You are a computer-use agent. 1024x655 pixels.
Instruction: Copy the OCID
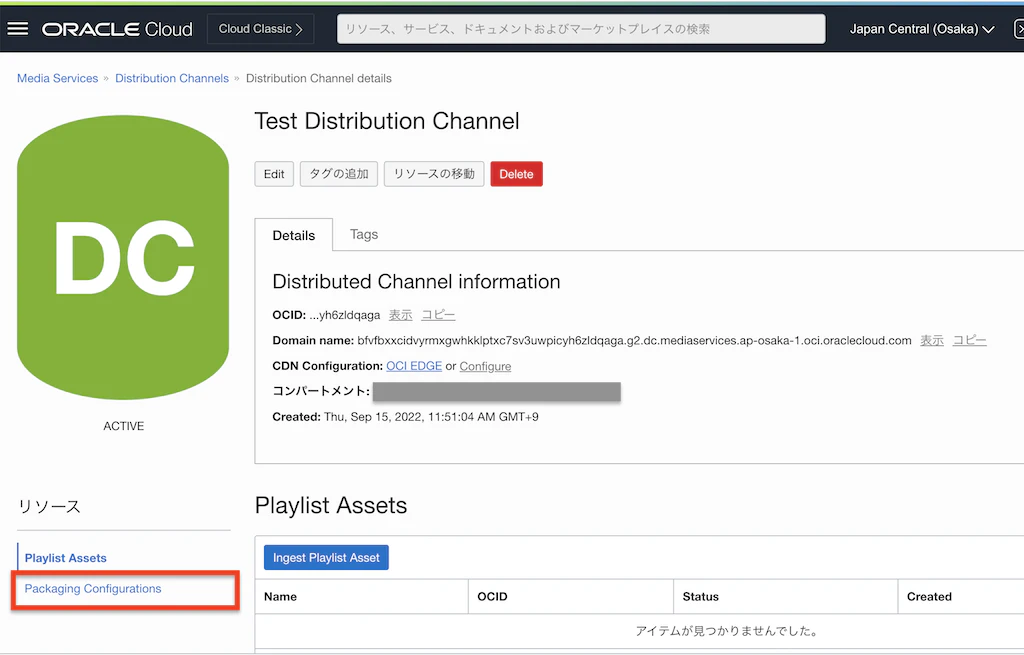[x=438, y=315]
